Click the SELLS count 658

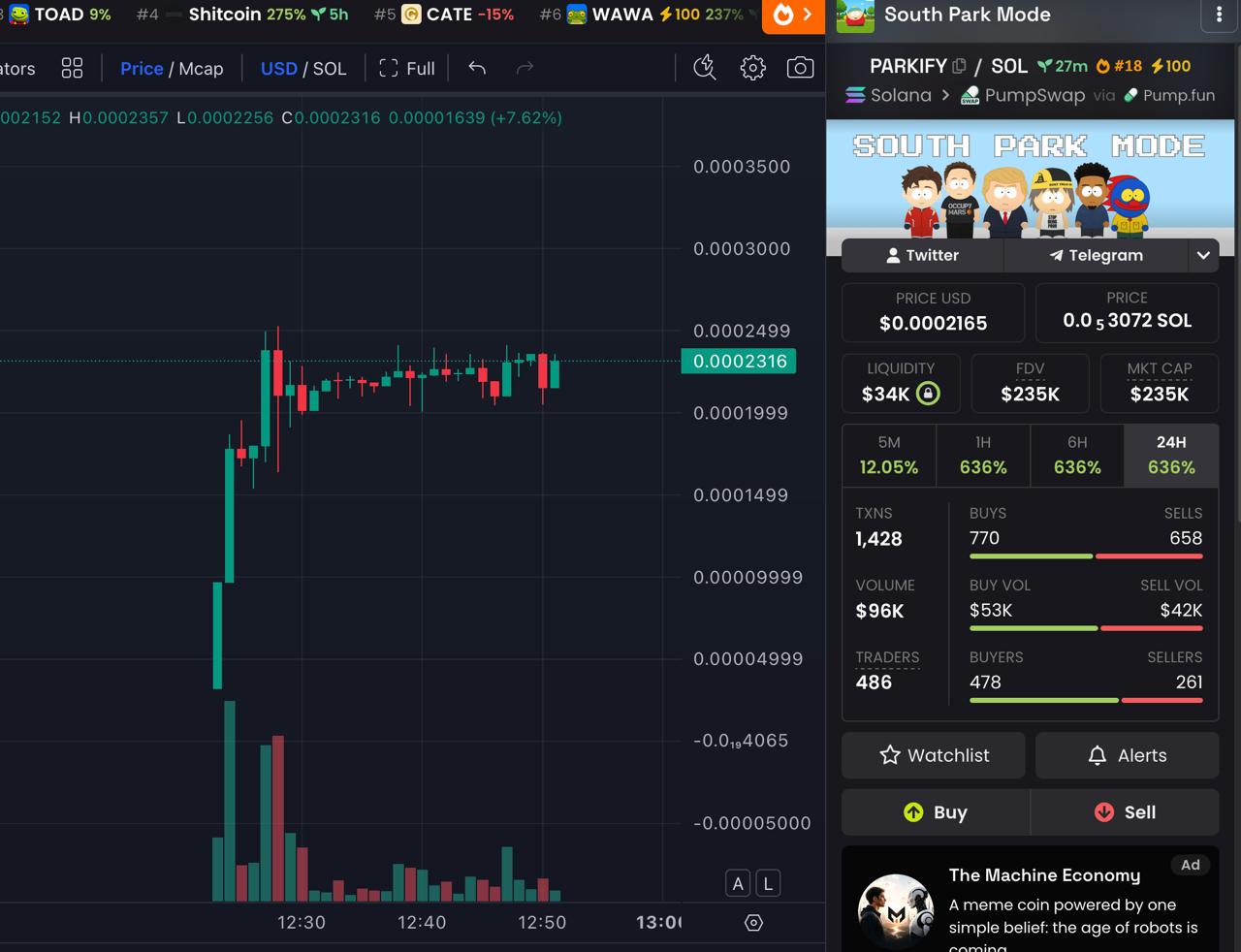1186,538
